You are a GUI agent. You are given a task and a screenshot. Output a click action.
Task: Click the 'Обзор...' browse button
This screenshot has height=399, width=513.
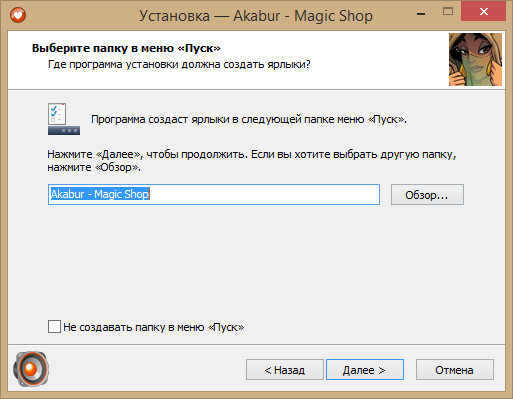(427, 195)
